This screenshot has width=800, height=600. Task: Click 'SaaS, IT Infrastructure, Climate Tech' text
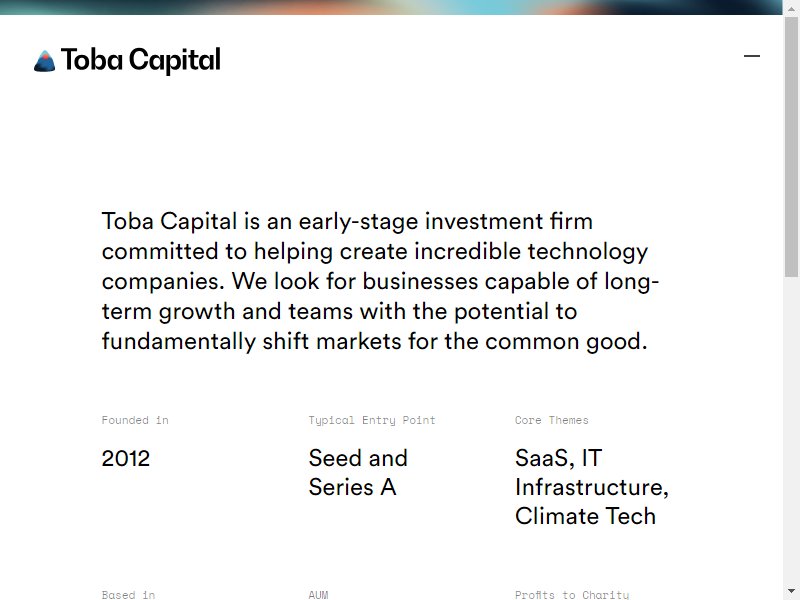pyautogui.click(x=592, y=487)
